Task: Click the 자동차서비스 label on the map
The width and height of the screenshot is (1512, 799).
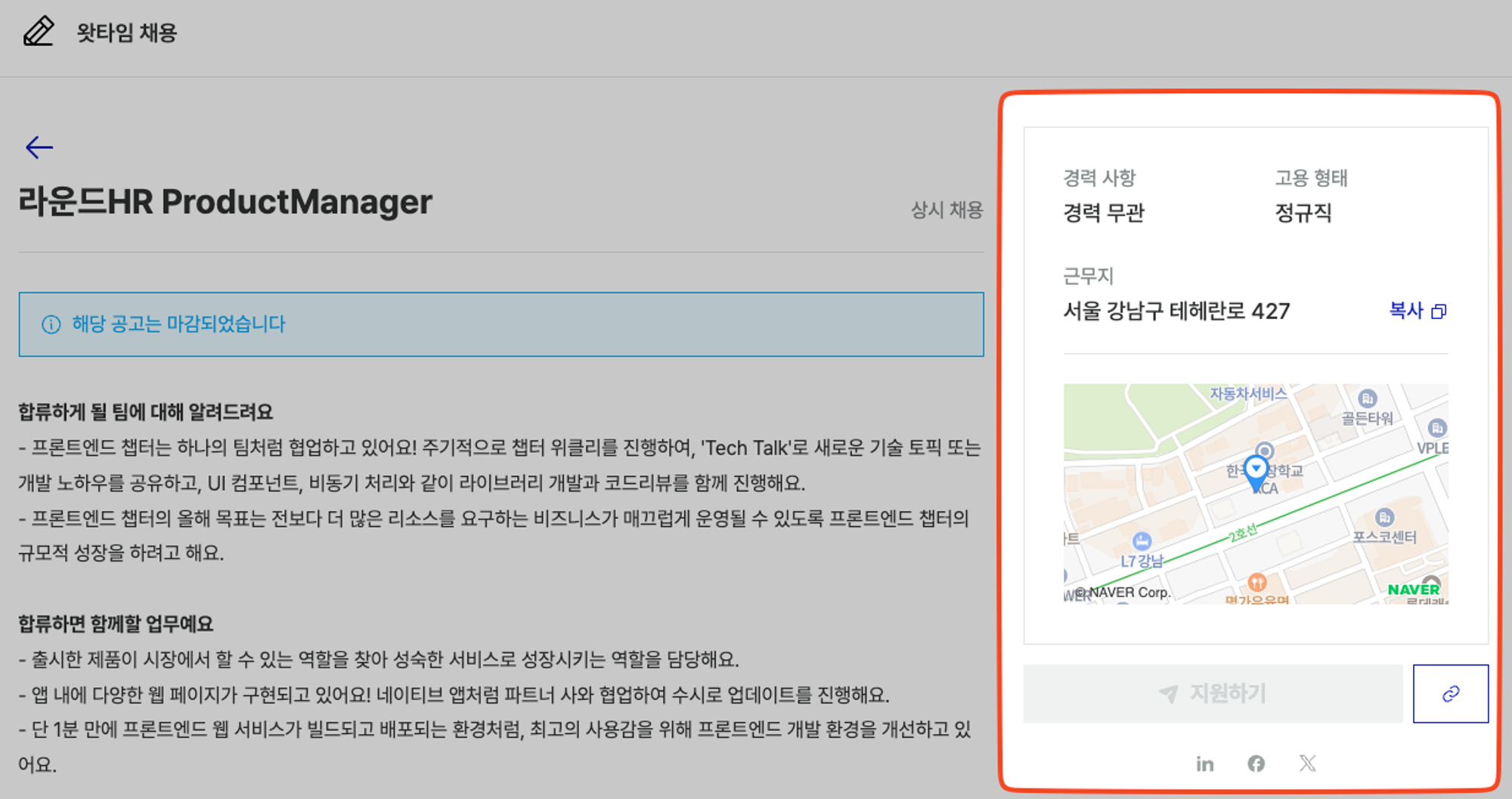Action: 1248,394
